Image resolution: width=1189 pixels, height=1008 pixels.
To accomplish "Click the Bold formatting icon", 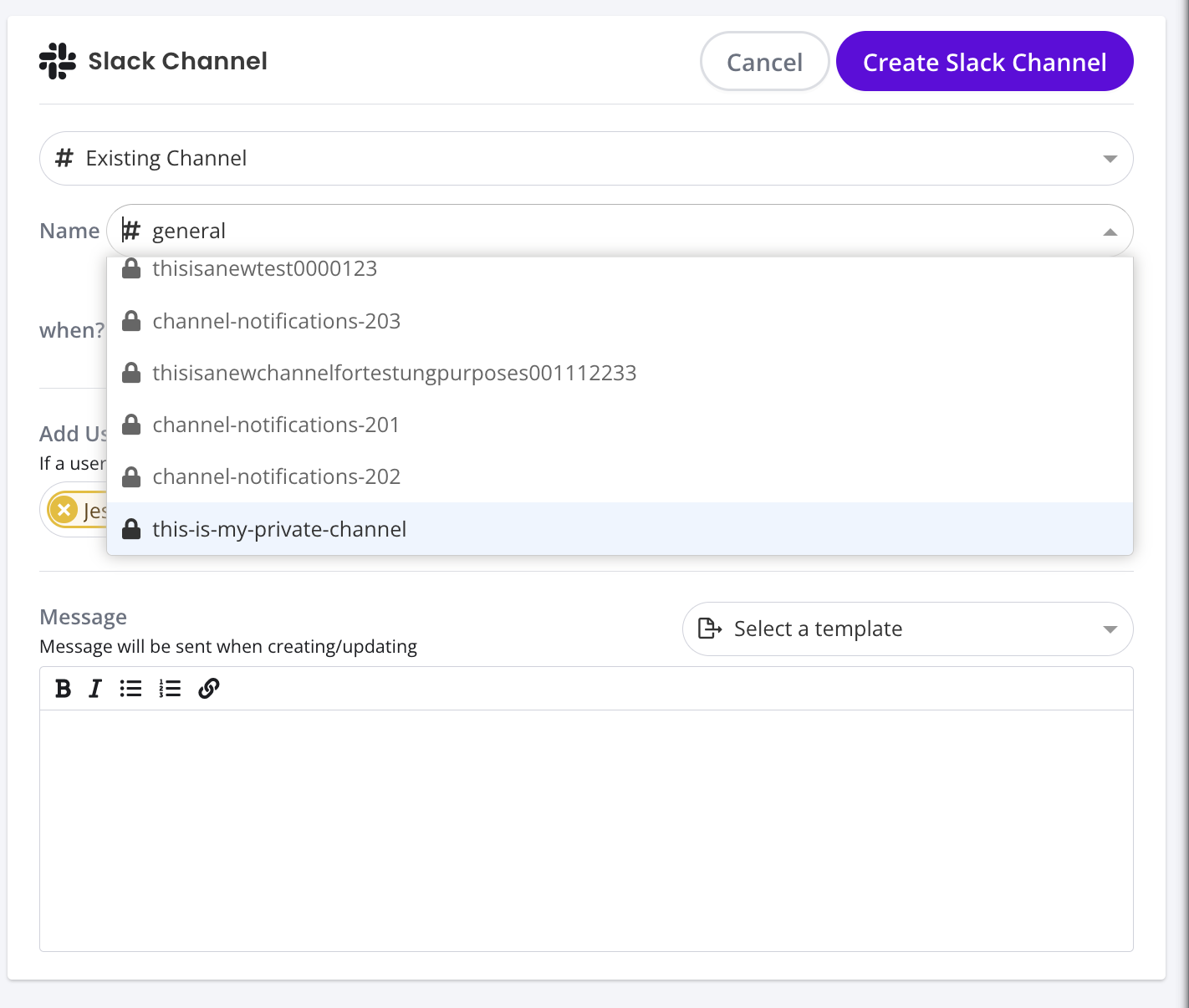I will [63, 689].
